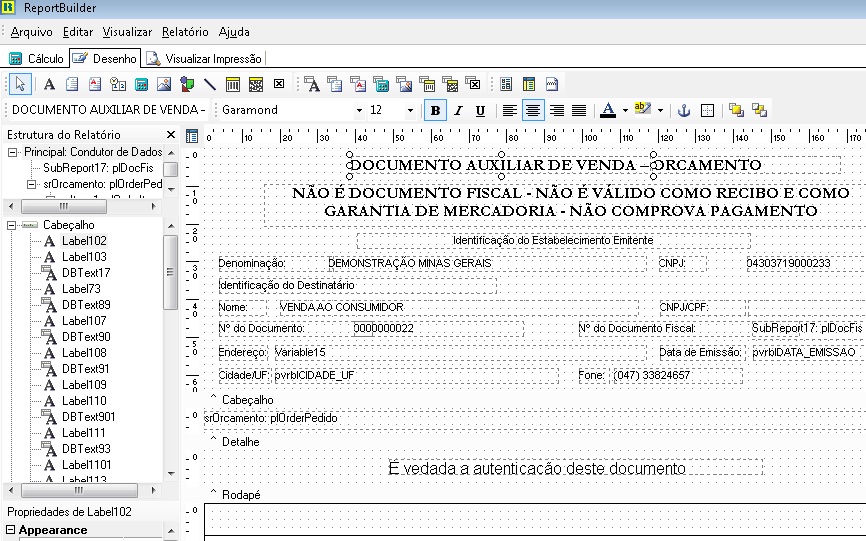
Task: Collapse the Appearance properties section
Action: 10,530
